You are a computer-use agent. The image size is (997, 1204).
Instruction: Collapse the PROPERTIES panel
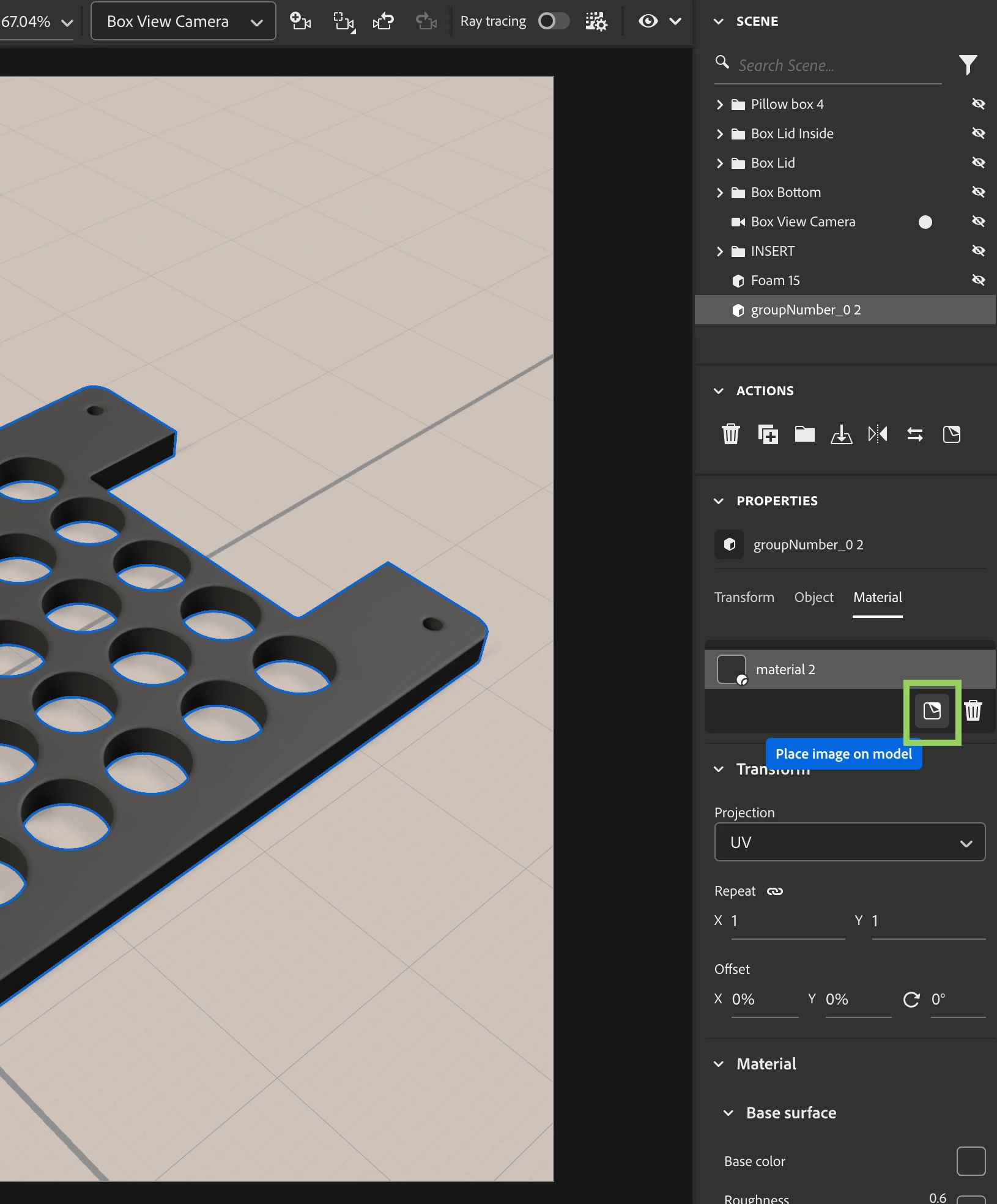tap(719, 501)
